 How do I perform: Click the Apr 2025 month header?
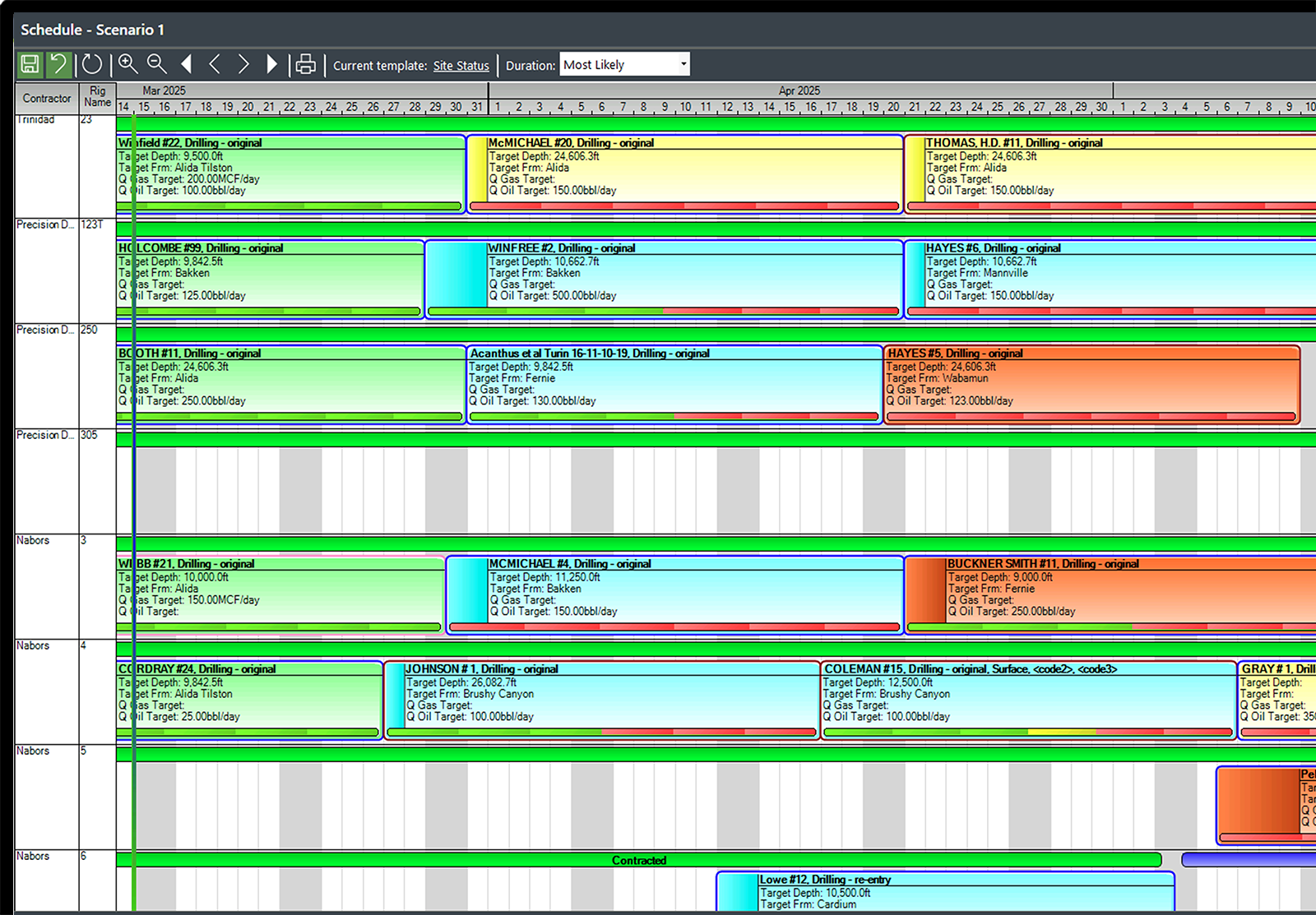pos(799,90)
